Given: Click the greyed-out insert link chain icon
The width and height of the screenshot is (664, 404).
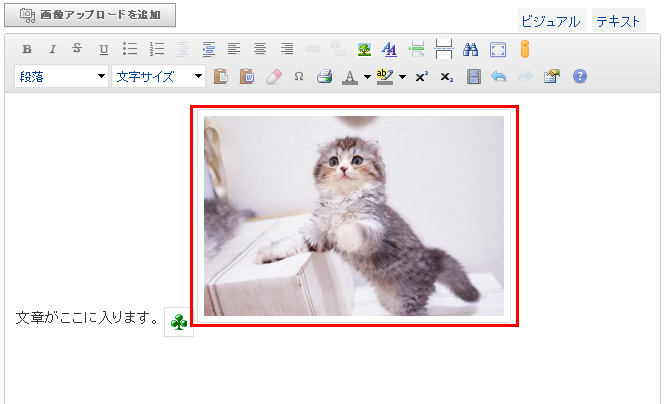Looking at the screenshot, I should pyautogui.click(x=313, y=50).
